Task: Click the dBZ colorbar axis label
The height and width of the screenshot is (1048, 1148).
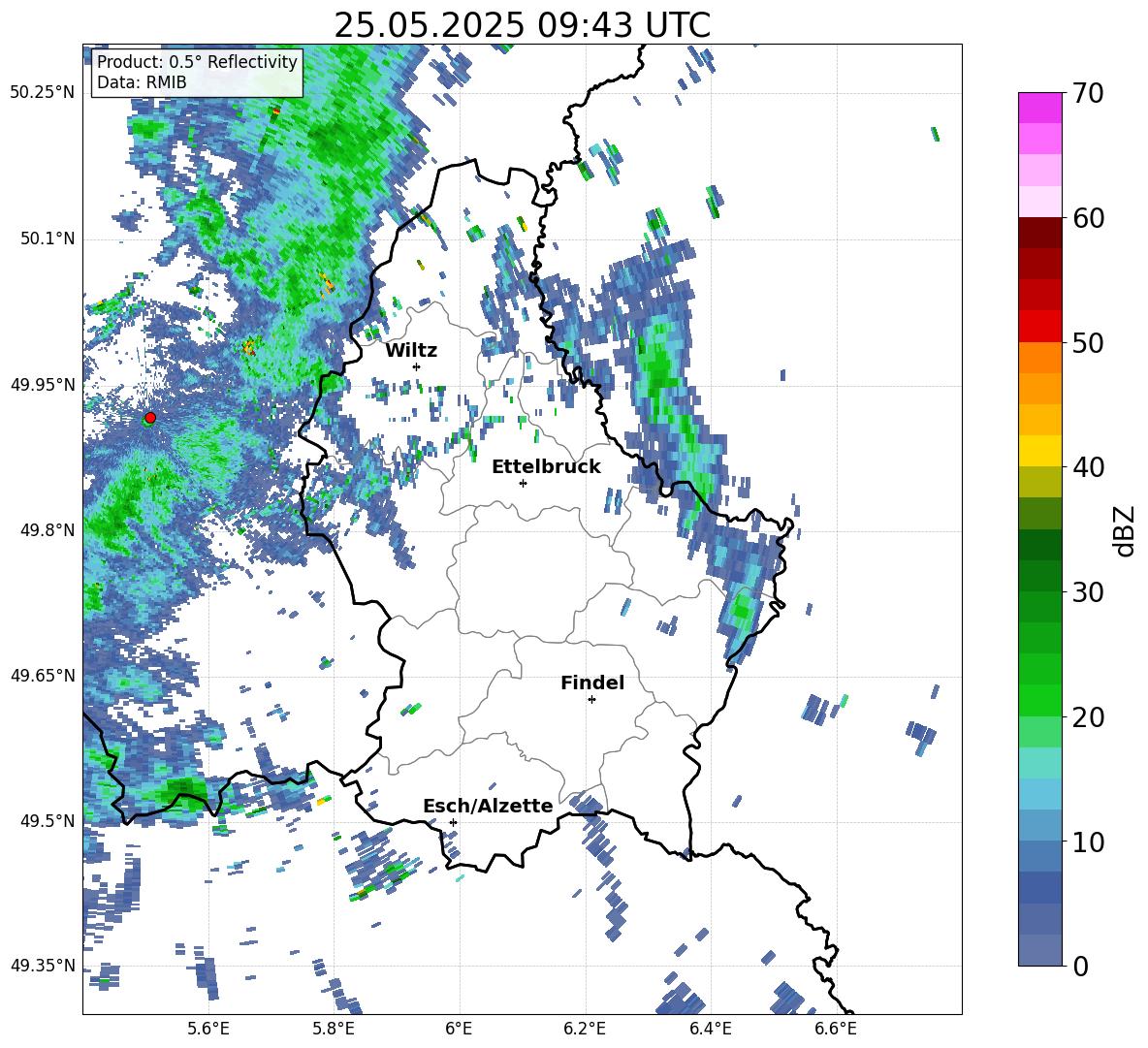Action: pos(1125,530)
